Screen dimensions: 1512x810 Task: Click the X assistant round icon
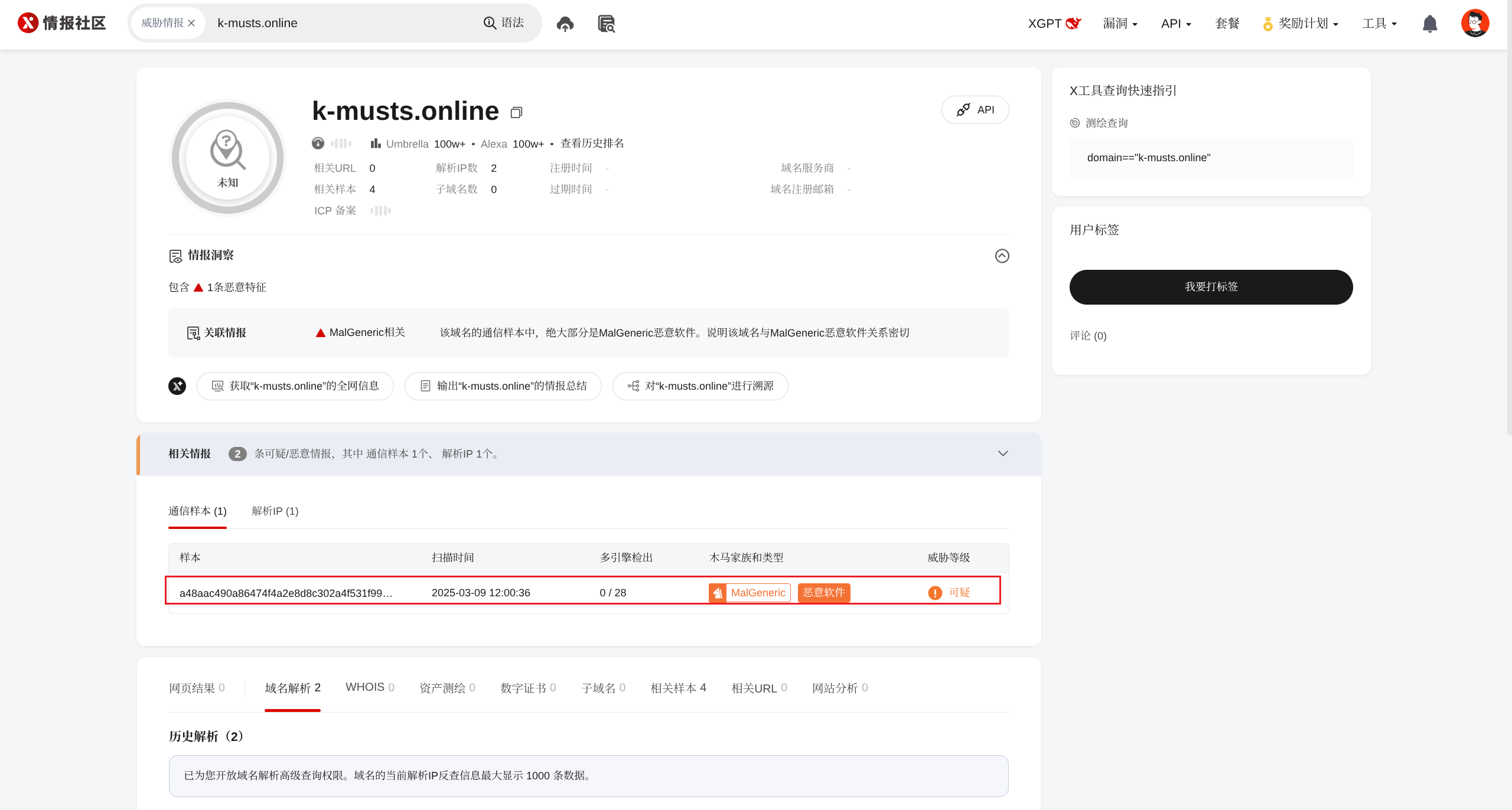point(177,386)
